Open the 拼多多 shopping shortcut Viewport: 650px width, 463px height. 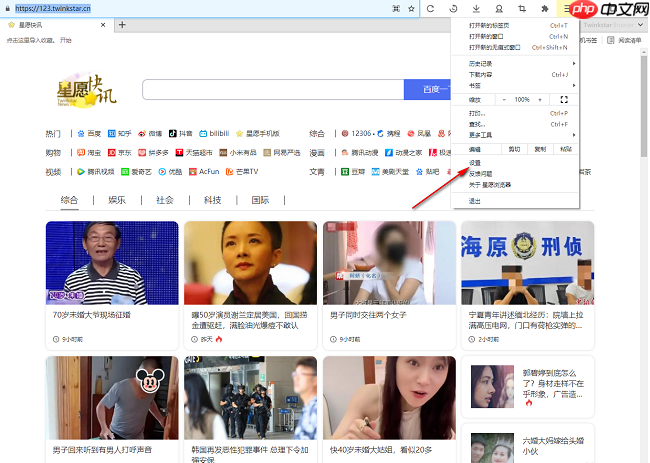coord(153,153)
